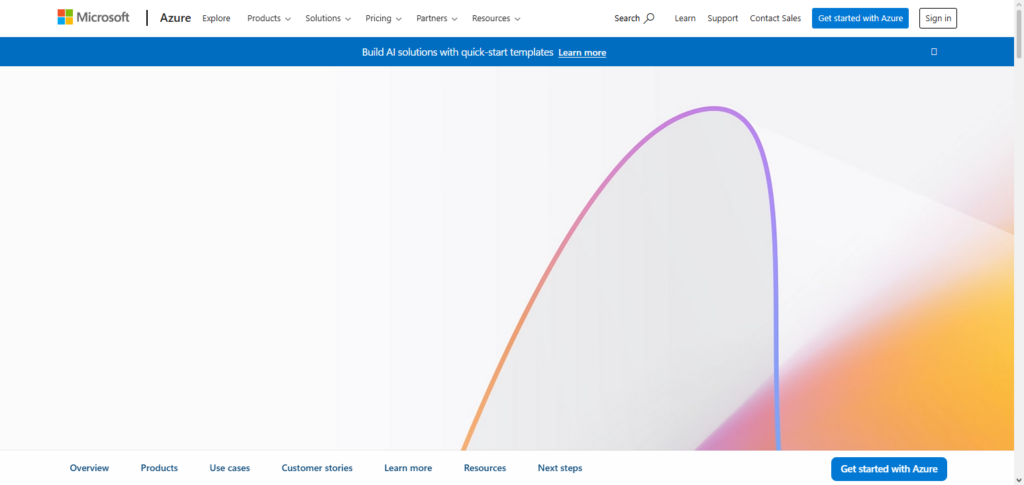This screenshot has width=1024, height=485.
Task: Click the Sign in button
Action: tap(938, 18)
